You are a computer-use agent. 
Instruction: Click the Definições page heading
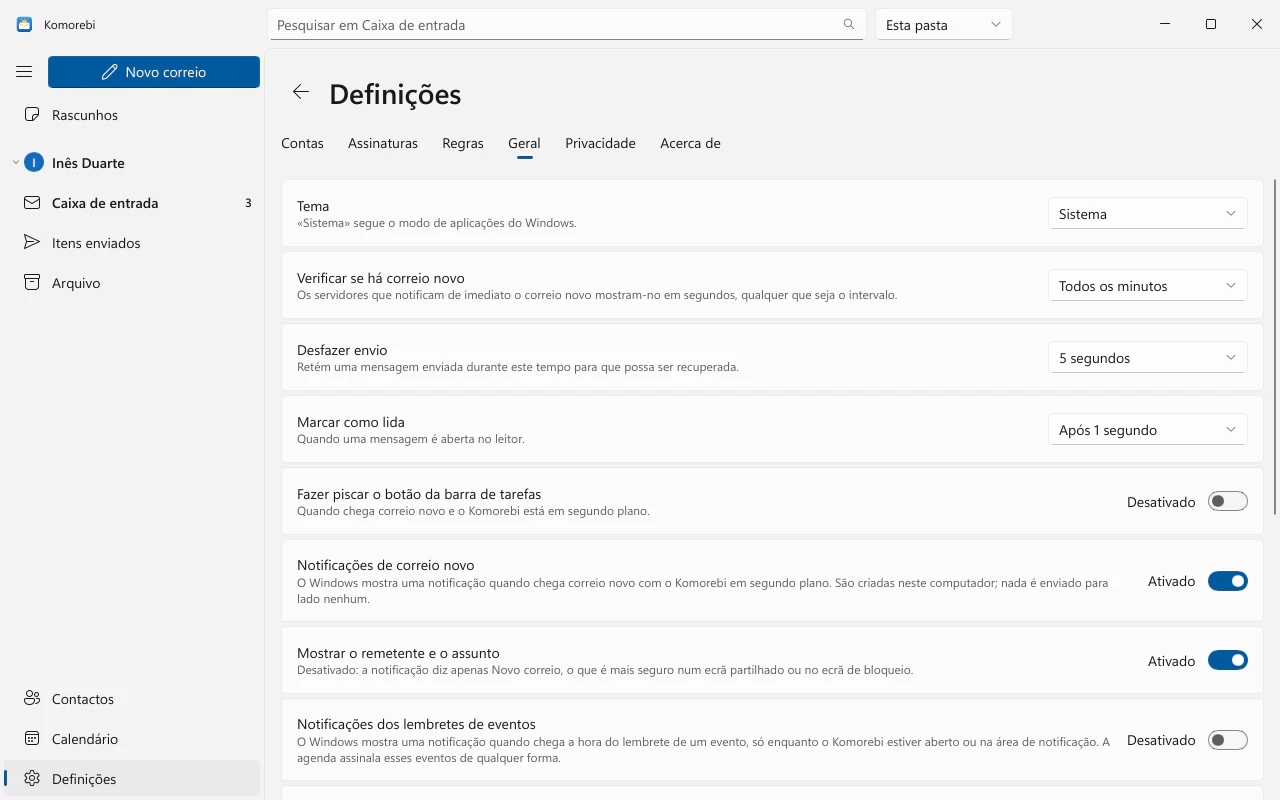(x=395, y=93)
